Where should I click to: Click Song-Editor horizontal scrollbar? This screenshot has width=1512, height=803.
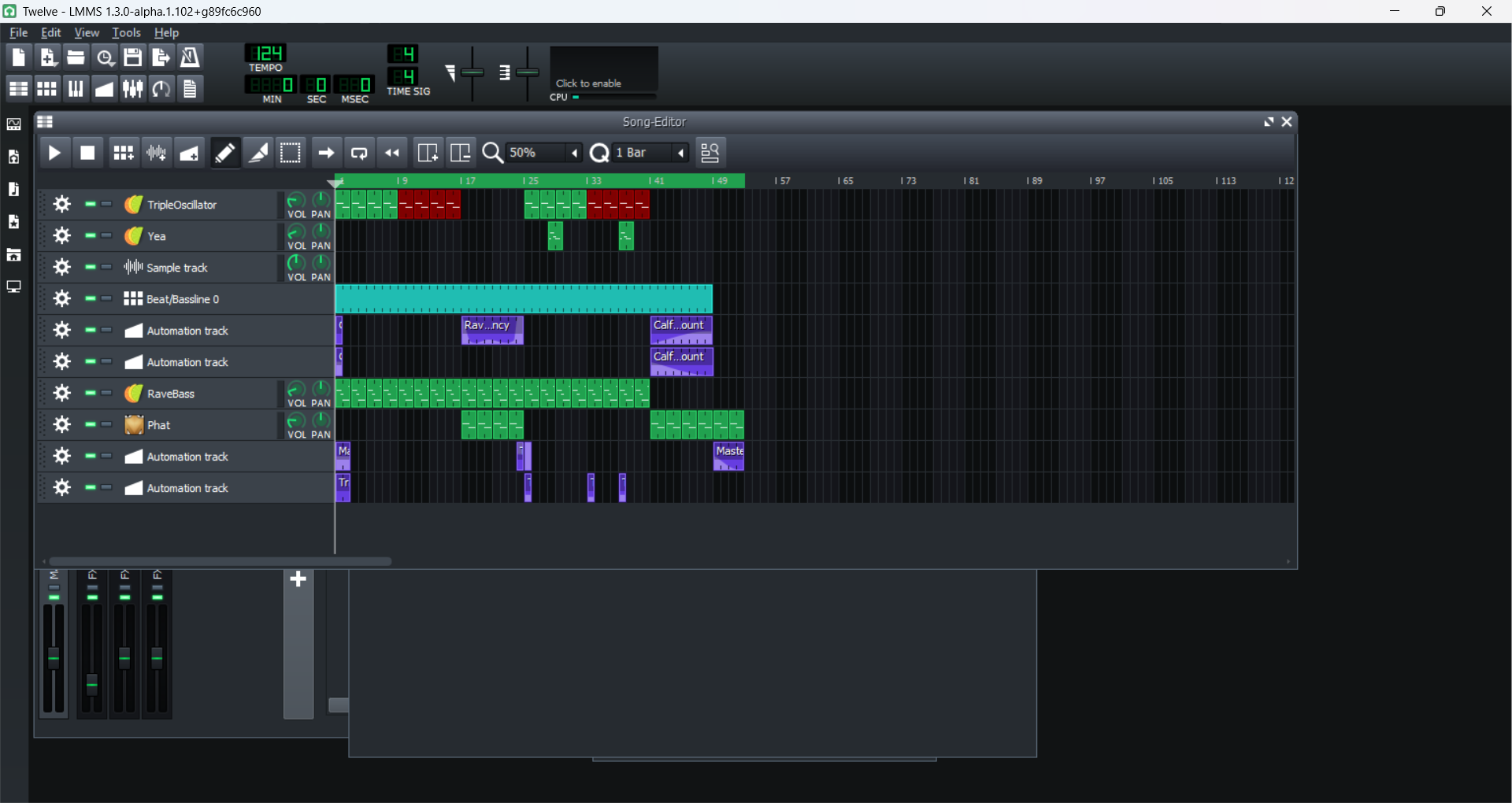tap(220, 561)
